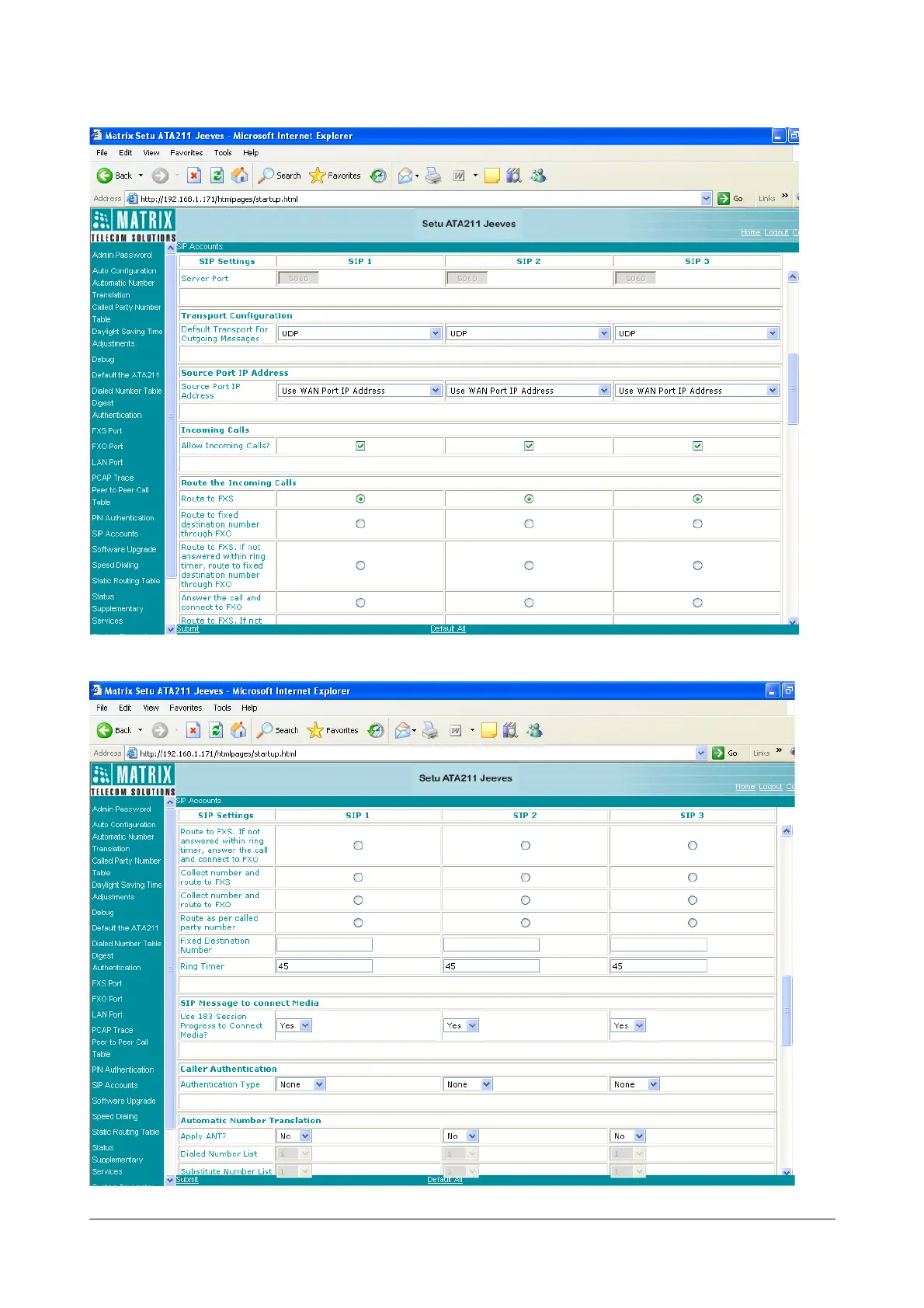Open Dialed Number Table in Transport Configuration sidebar
Viewport: 924px width, 1308px height.
pos(127,391)
